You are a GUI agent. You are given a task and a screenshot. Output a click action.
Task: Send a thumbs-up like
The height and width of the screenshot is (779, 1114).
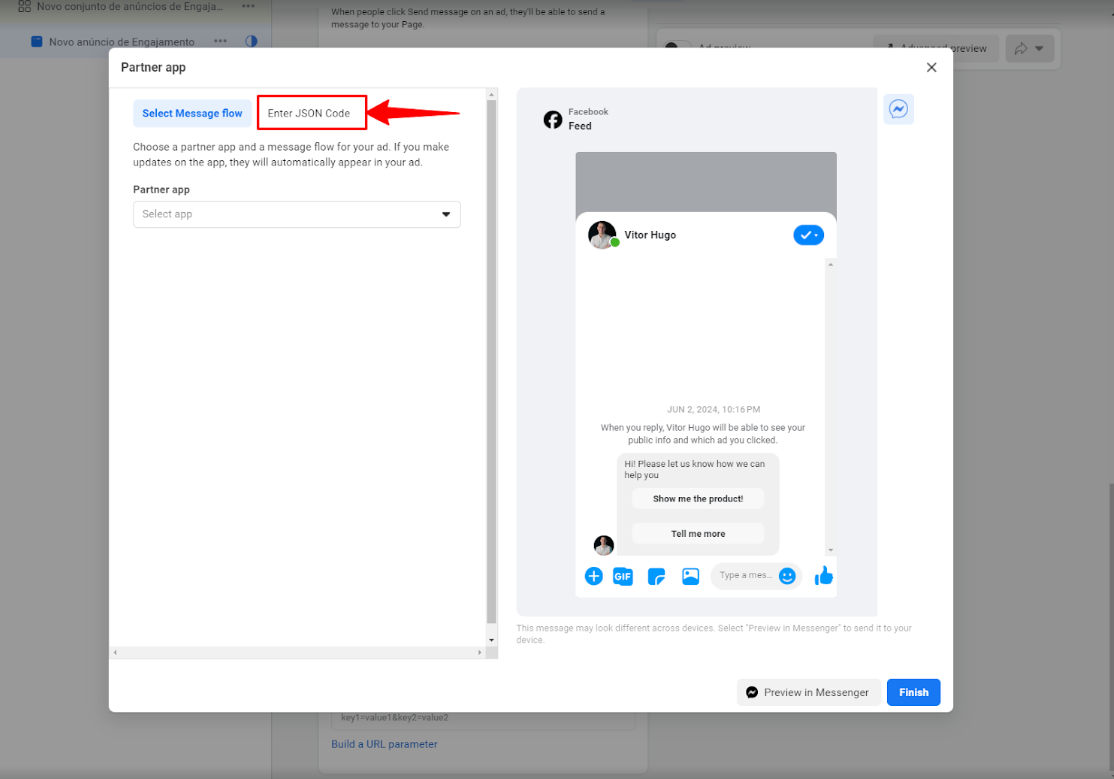coord(823,576)
